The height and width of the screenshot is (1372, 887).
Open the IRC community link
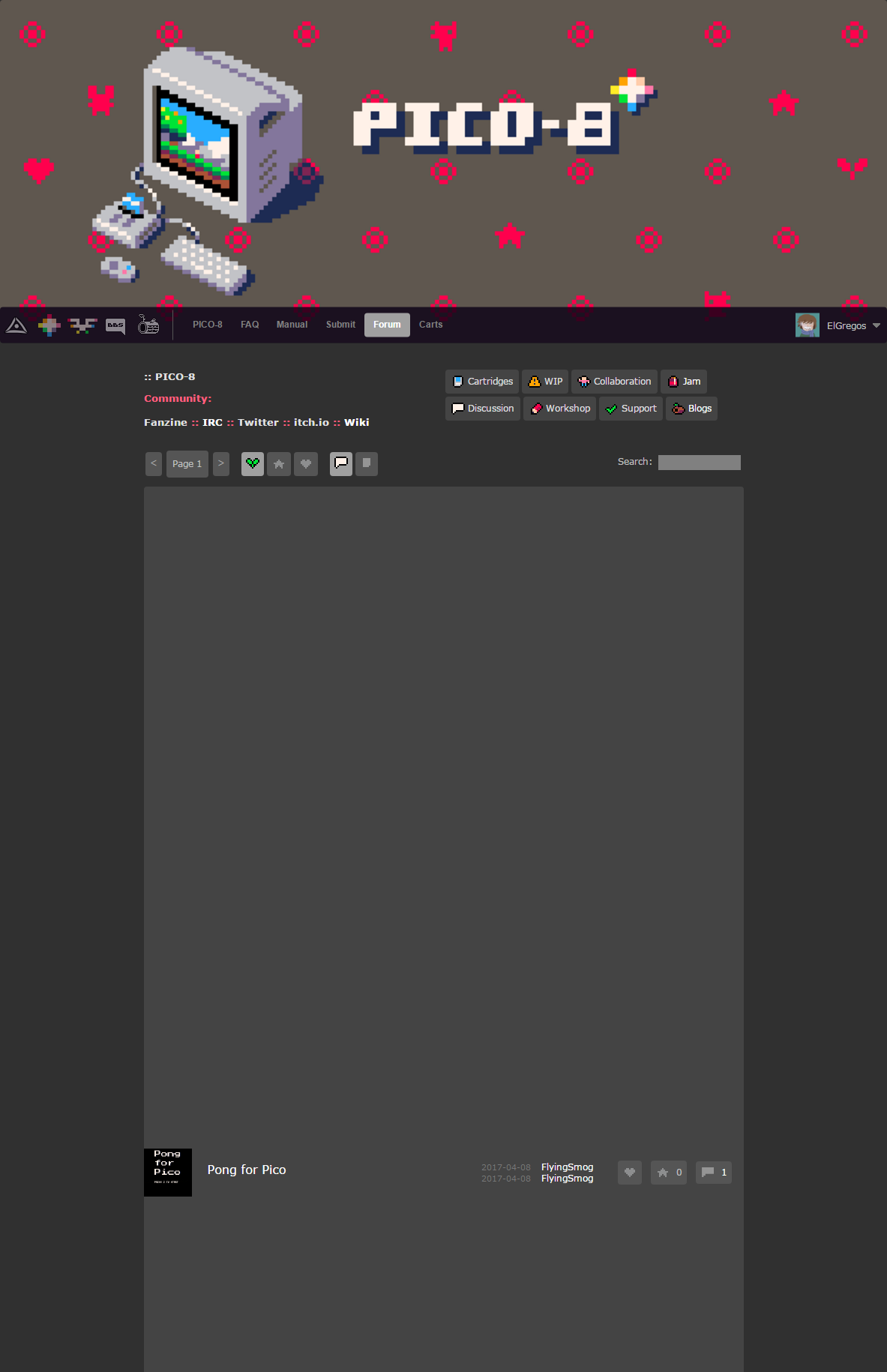(212, 422)
